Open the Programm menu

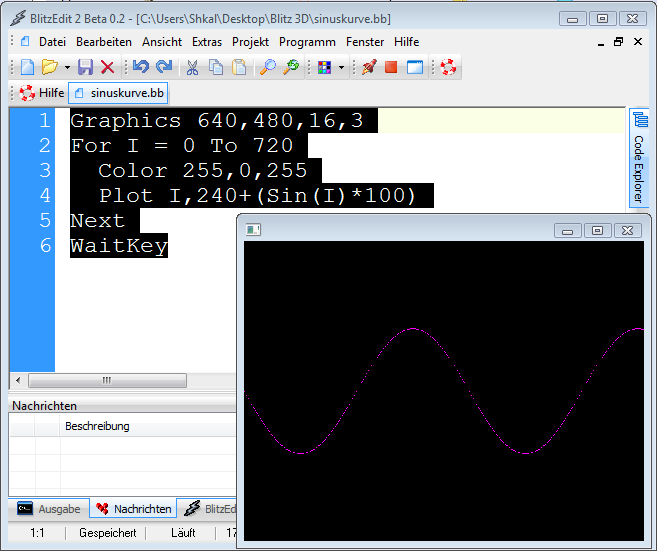[x=307, y=42]
